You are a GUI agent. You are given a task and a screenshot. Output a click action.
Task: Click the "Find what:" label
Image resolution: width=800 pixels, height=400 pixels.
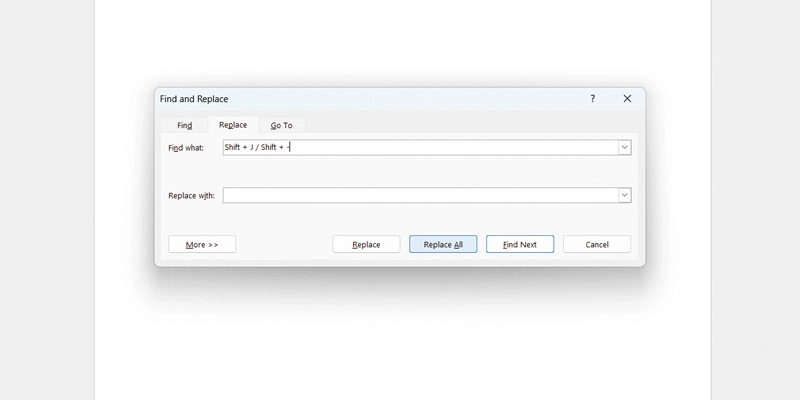click(186, 148)
